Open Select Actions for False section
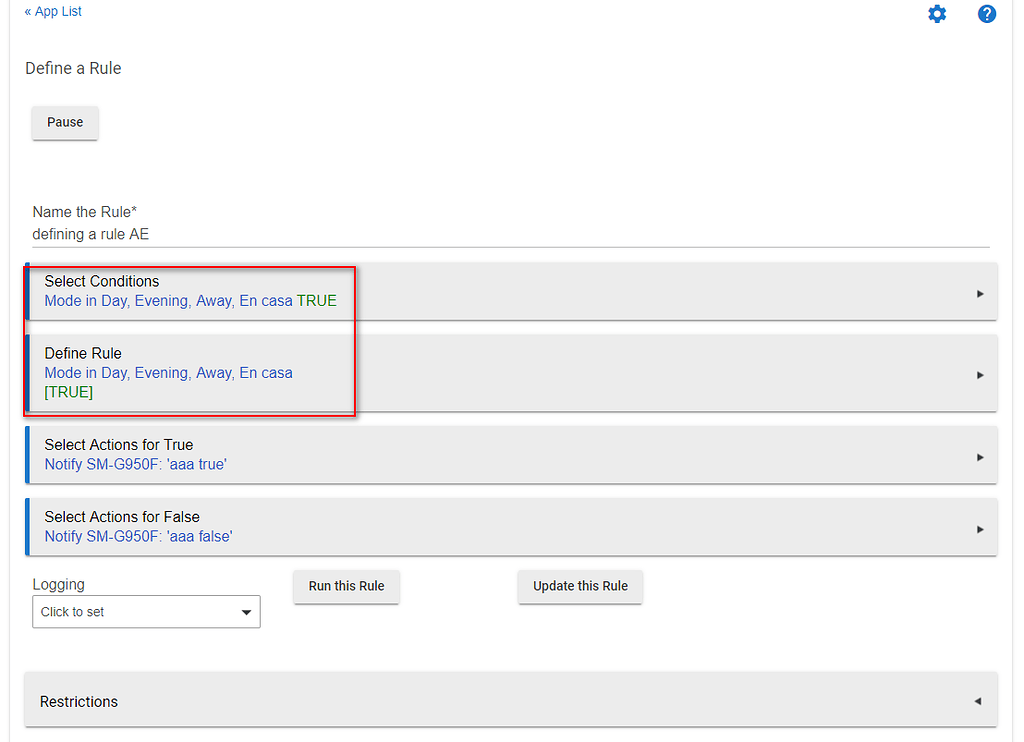Image resolution: width=1024 pixels, height=742 pixels. coord(122,517)
